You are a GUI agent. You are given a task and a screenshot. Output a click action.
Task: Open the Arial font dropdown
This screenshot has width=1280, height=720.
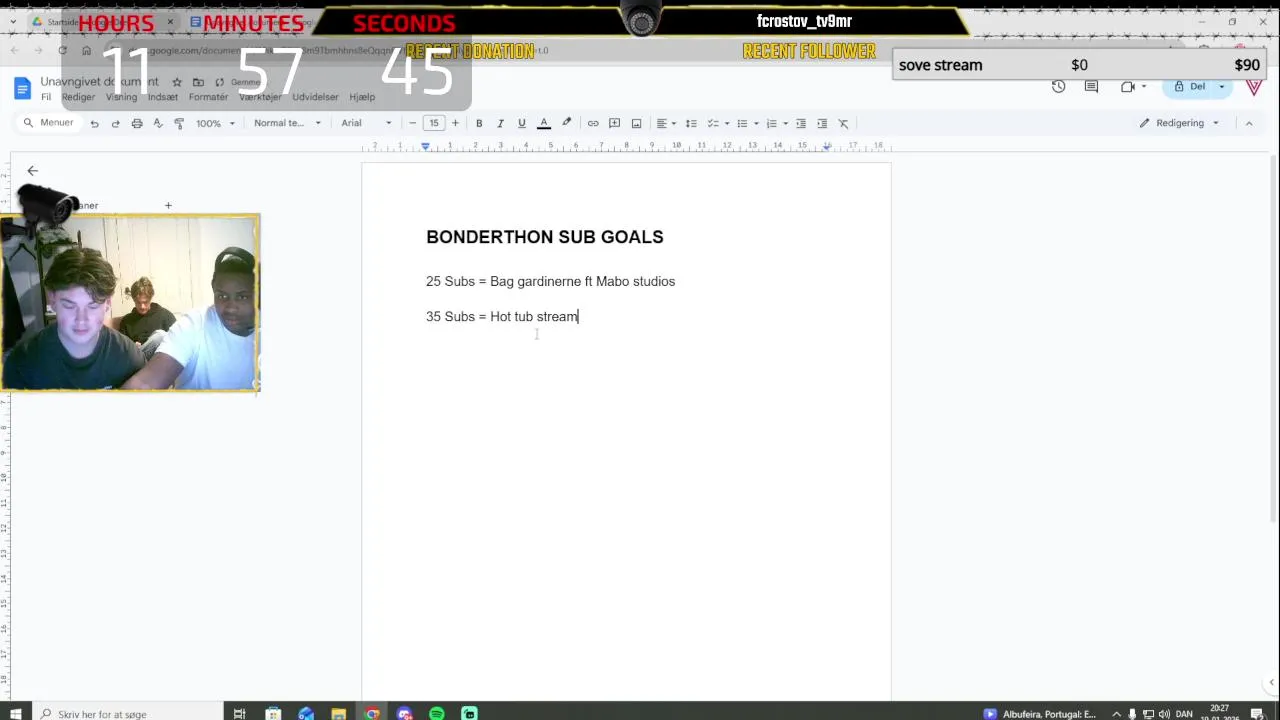[x=366, y=123]
